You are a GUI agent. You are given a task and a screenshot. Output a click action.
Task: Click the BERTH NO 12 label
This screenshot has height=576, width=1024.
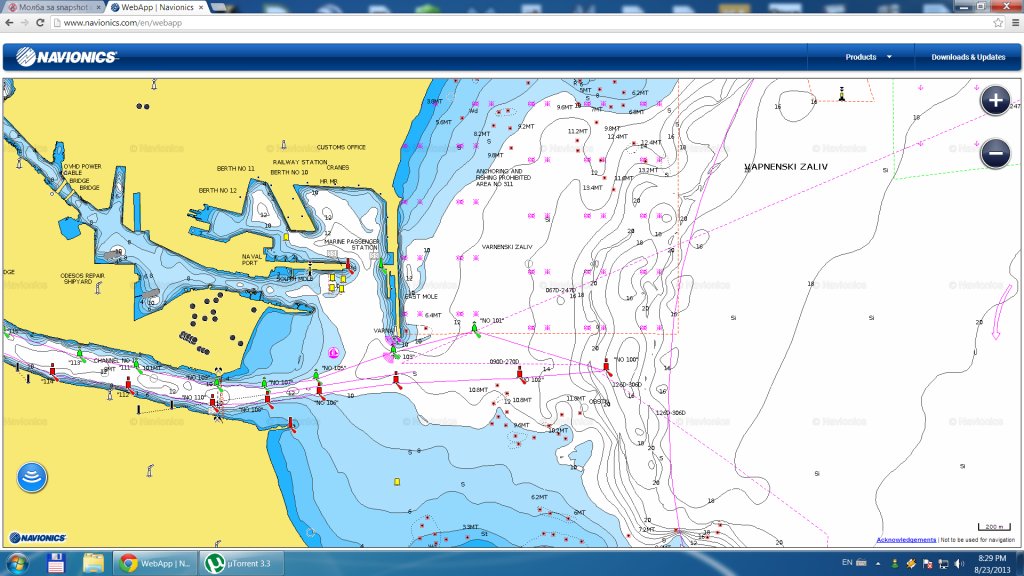point(217,191)
